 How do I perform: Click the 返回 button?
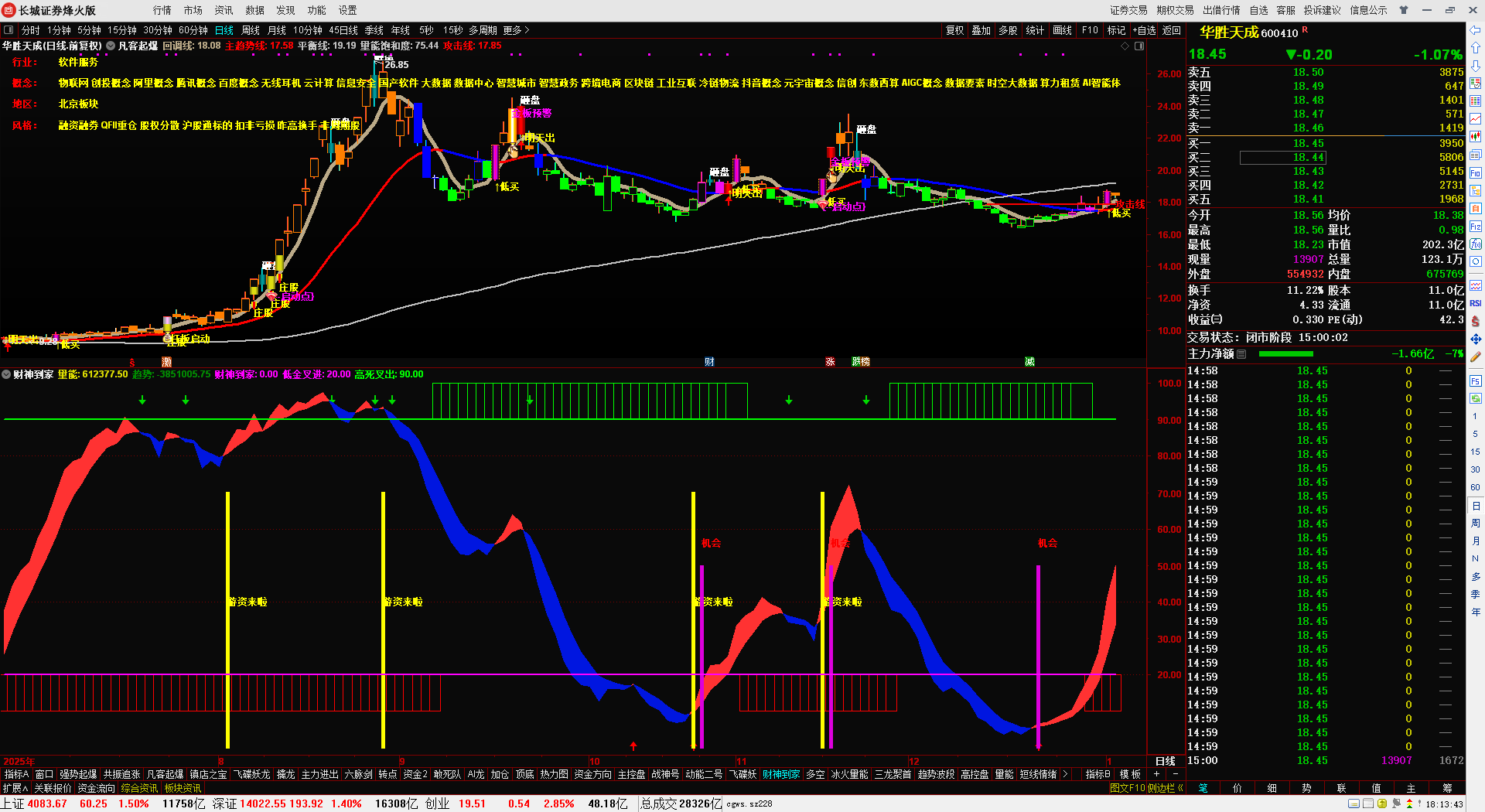1172,30
